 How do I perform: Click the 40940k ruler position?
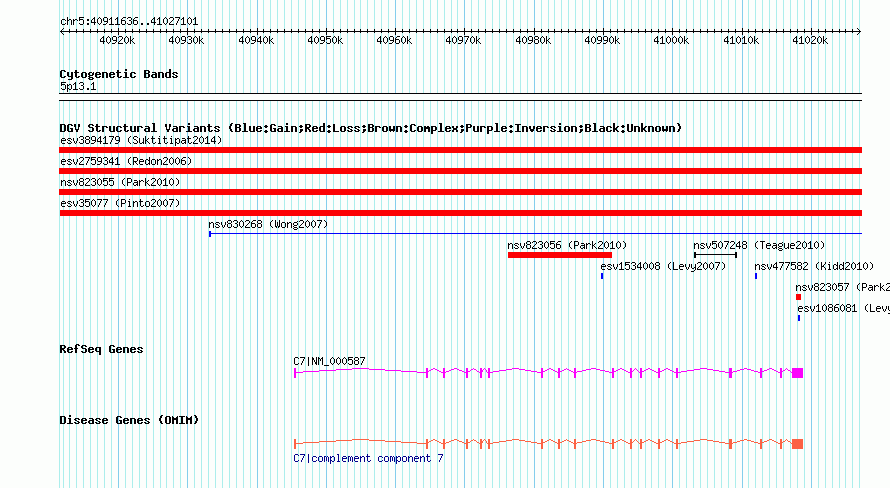[256, 40]
